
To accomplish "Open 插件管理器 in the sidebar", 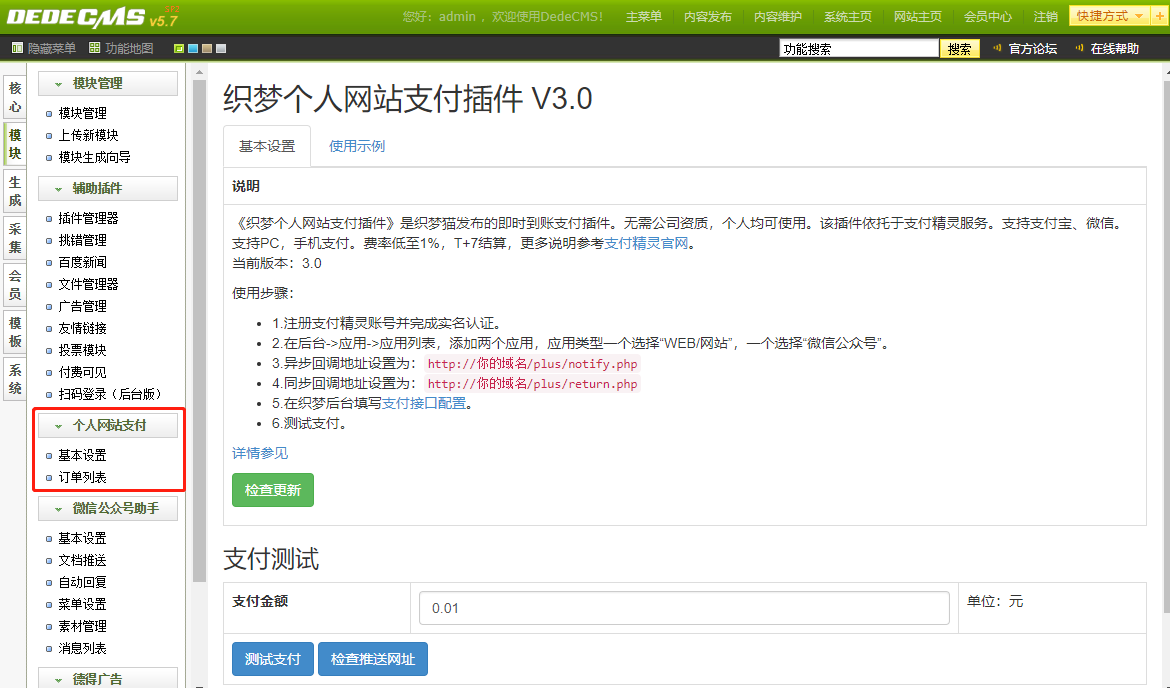I will click(x=89, y=219).
